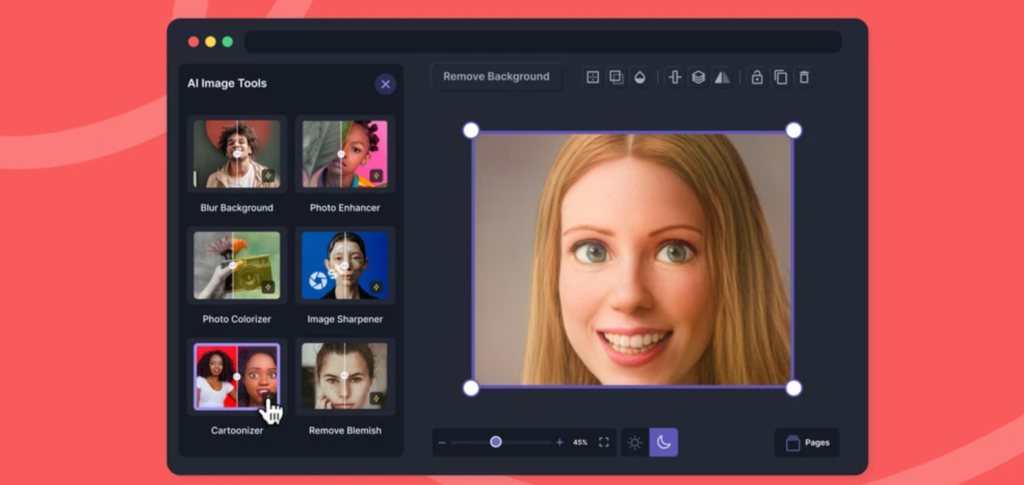1024x485 pixels.
Task: Click the Remove Background button
Action: coord(496,76)
